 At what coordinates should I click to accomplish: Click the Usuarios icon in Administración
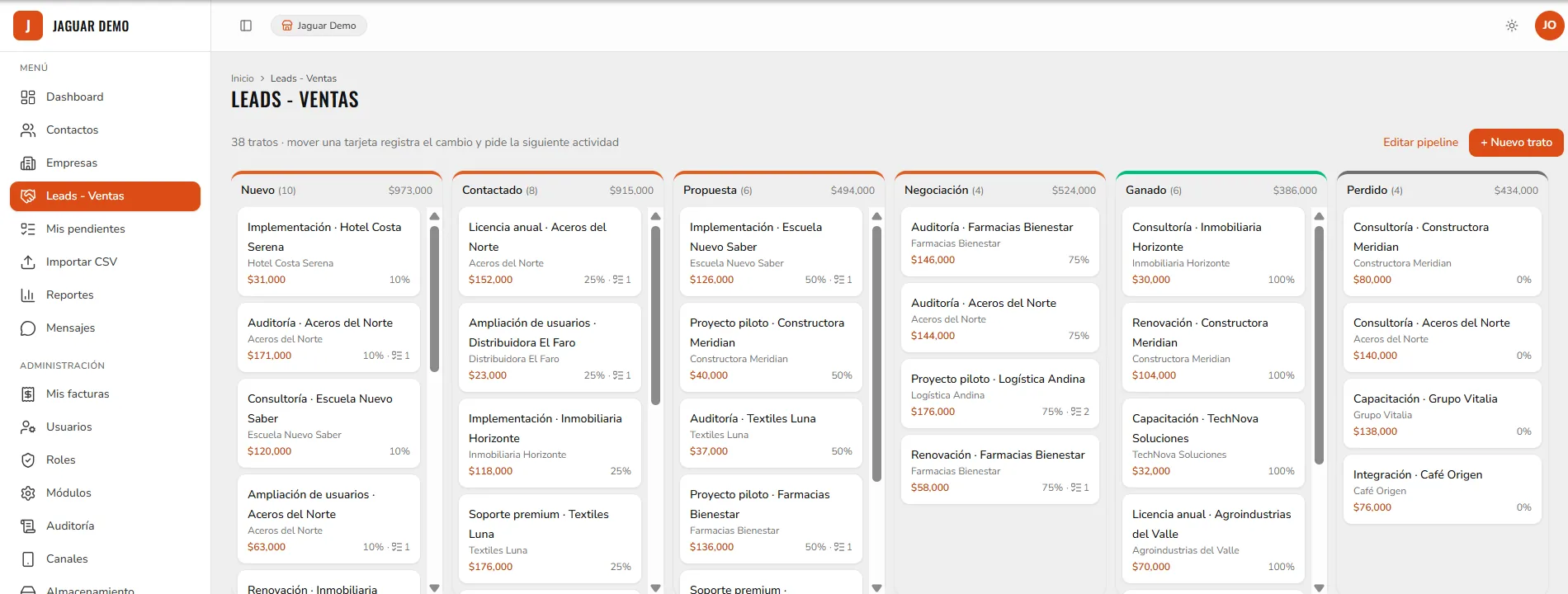pyautogui.click(x=28, y=427)
